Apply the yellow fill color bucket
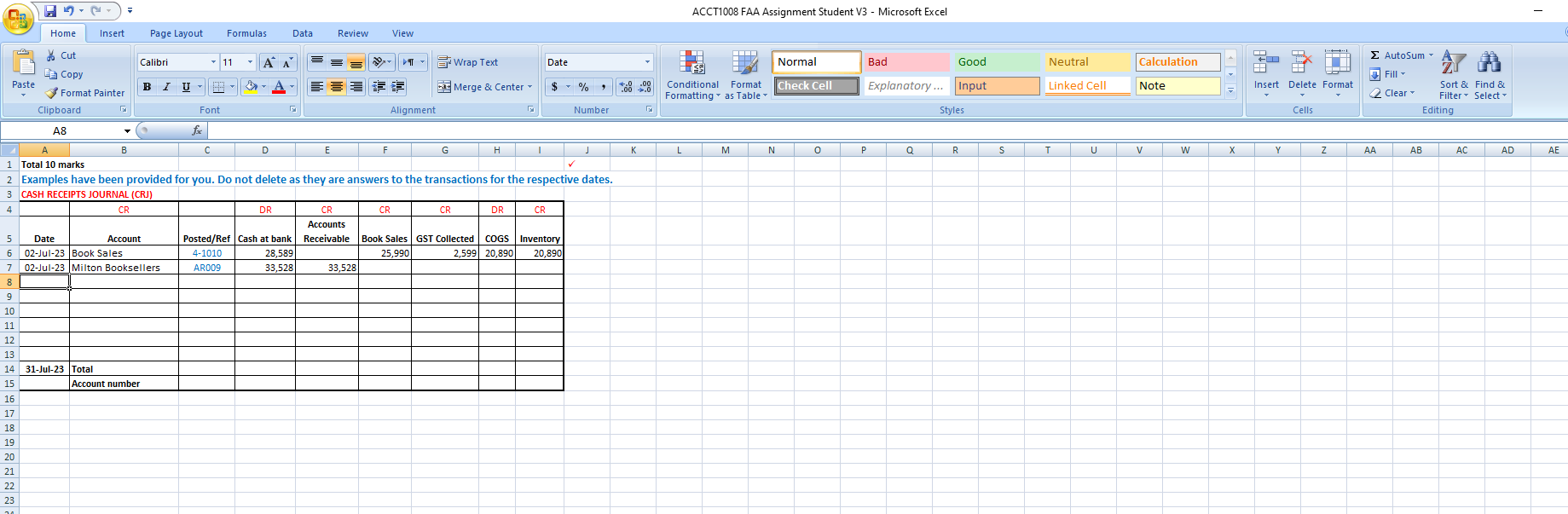1568x514 pixels. 251,87
